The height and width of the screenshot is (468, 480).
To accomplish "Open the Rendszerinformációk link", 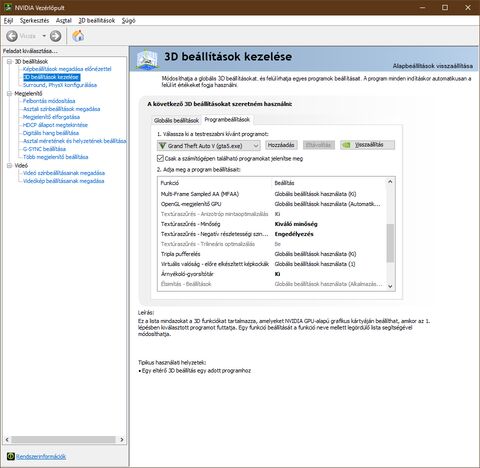I will 41,456.
